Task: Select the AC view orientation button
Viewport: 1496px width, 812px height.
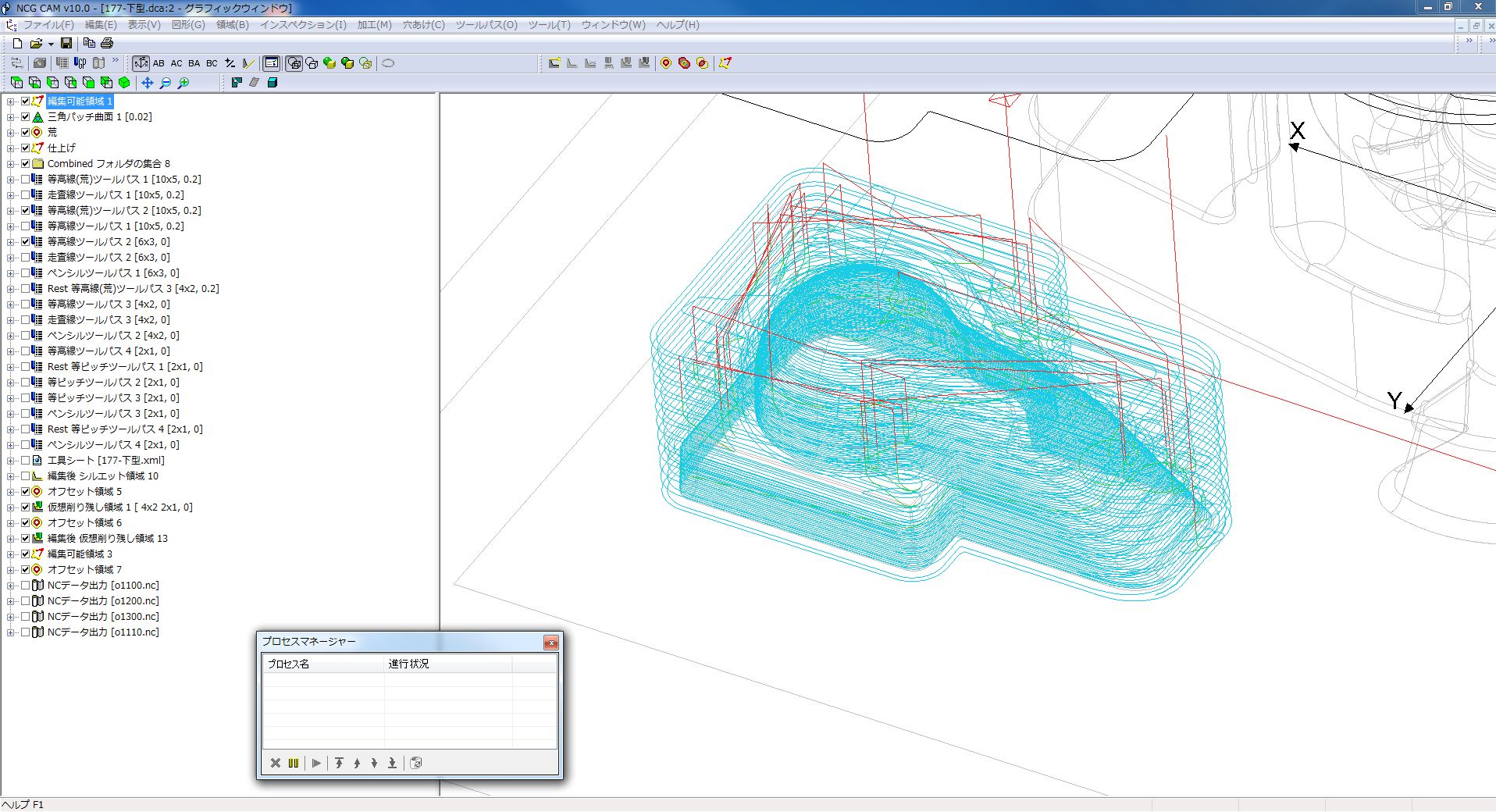Action: tap(176, 63)
